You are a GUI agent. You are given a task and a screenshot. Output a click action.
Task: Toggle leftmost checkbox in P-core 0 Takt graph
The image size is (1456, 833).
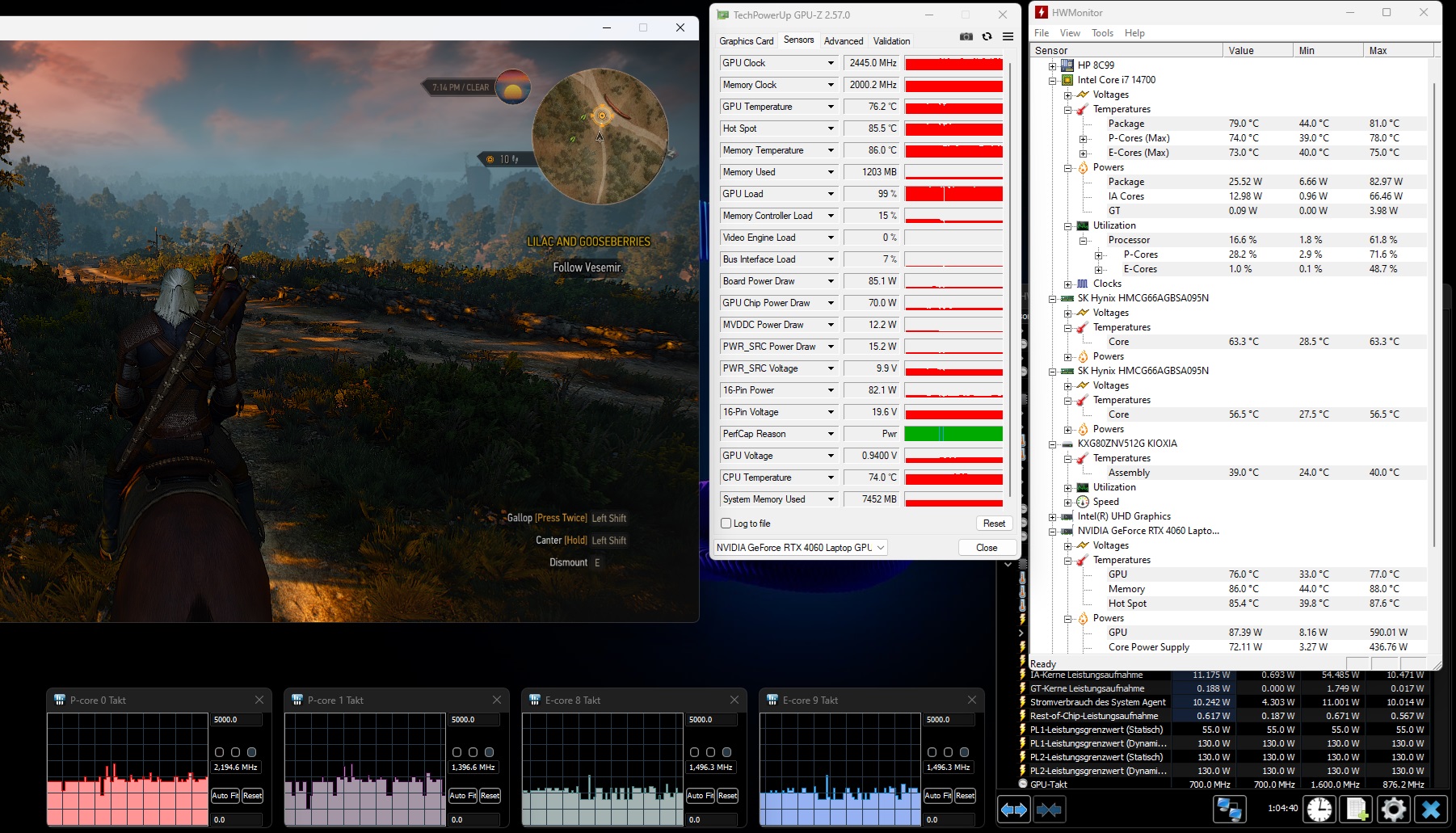coord(219,752)
